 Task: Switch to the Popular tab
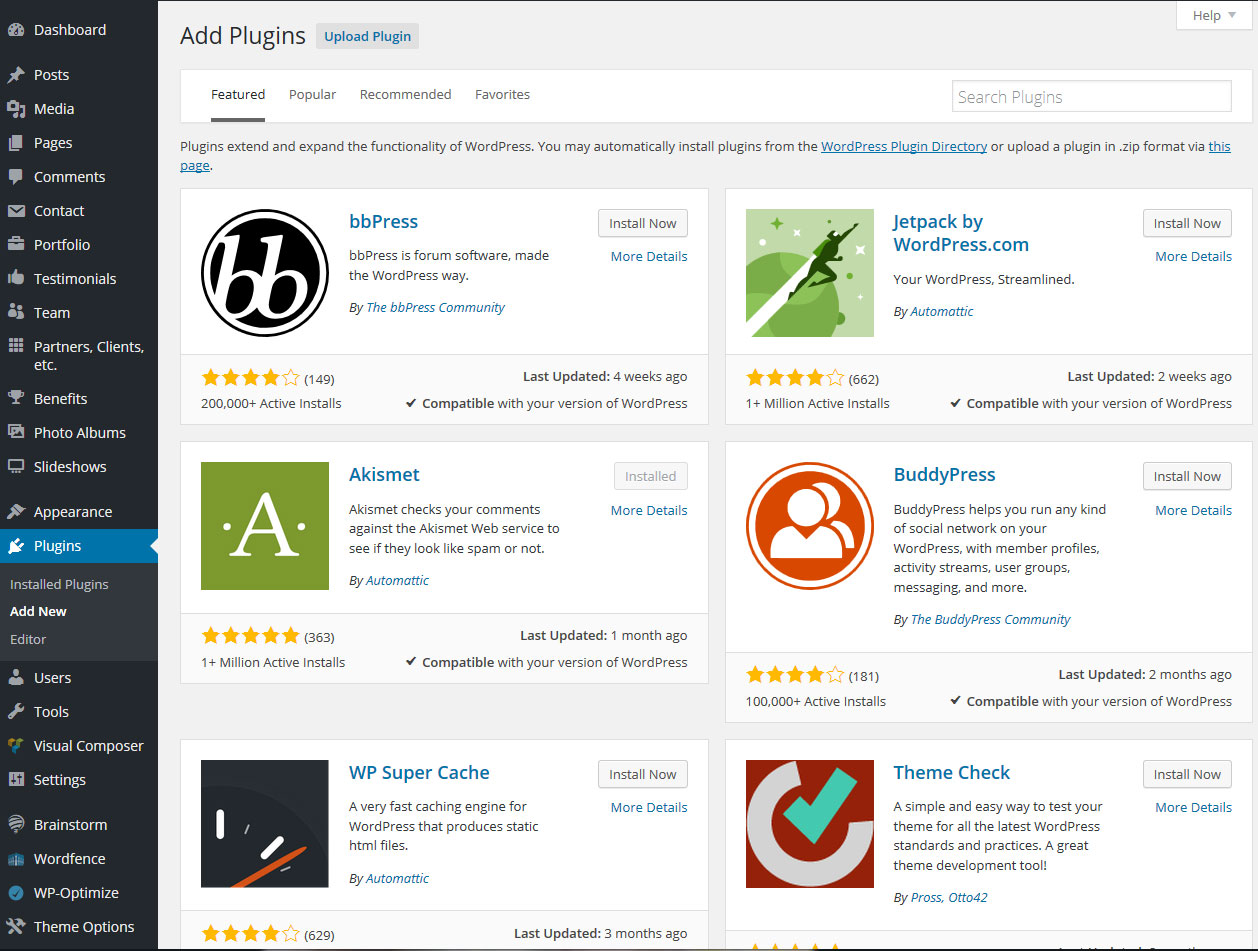point(312,94)
